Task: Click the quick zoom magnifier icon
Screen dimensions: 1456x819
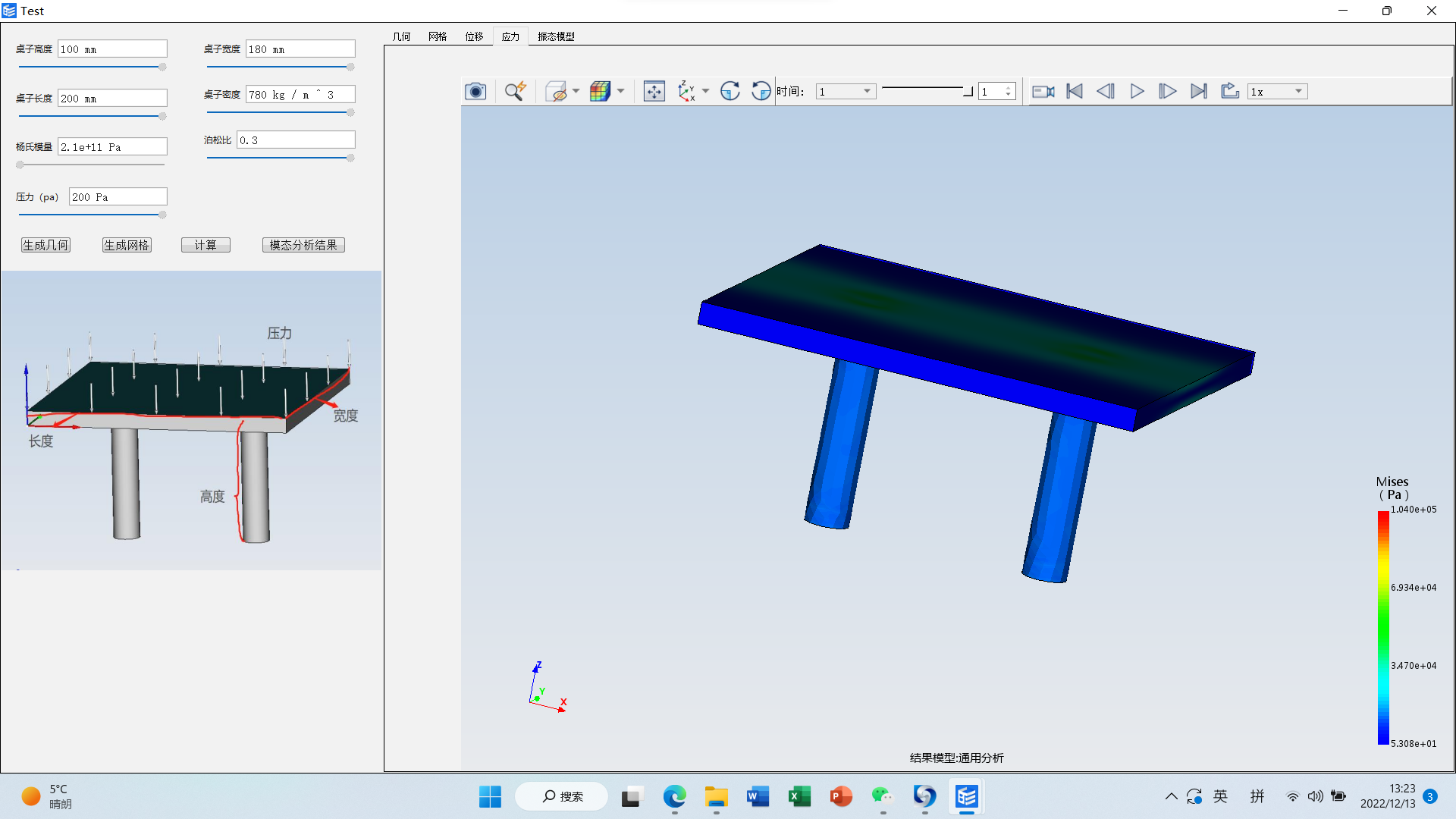Action: coord(516,92)
